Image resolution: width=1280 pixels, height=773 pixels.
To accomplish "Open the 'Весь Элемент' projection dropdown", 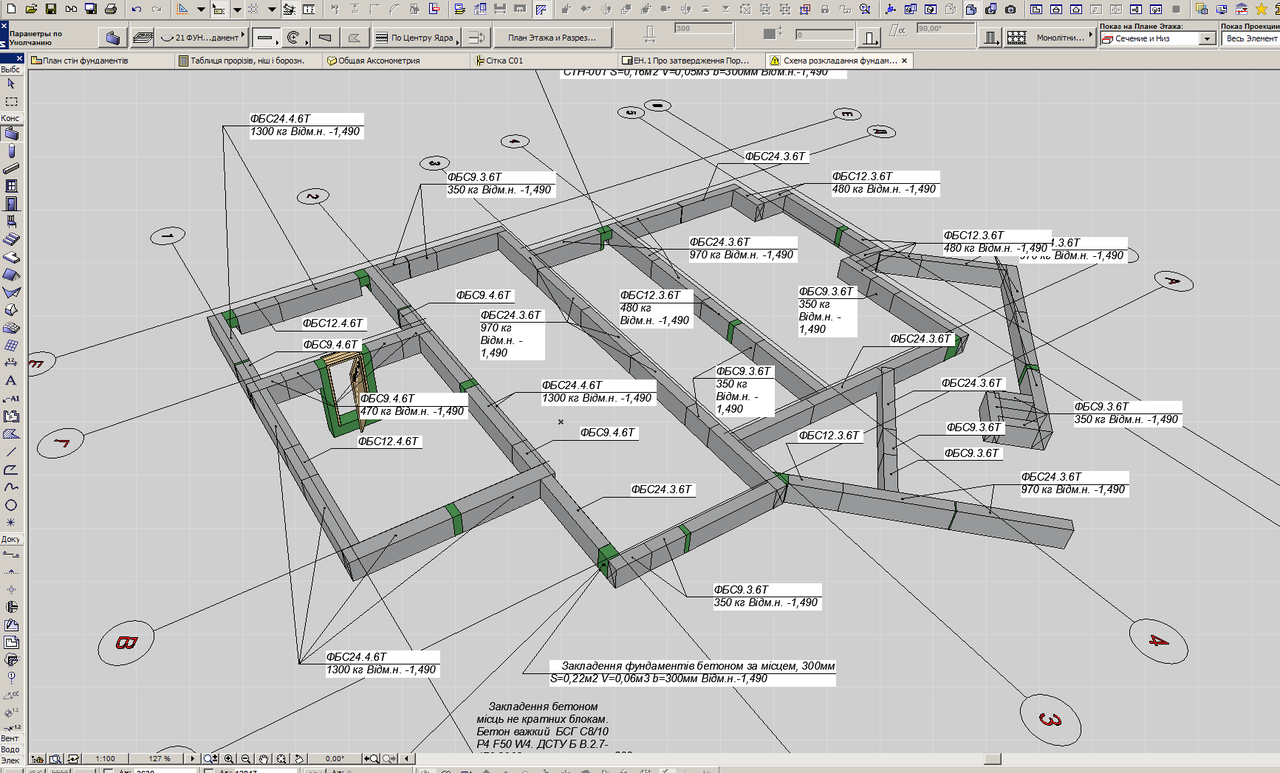I will coord(1250,38).
